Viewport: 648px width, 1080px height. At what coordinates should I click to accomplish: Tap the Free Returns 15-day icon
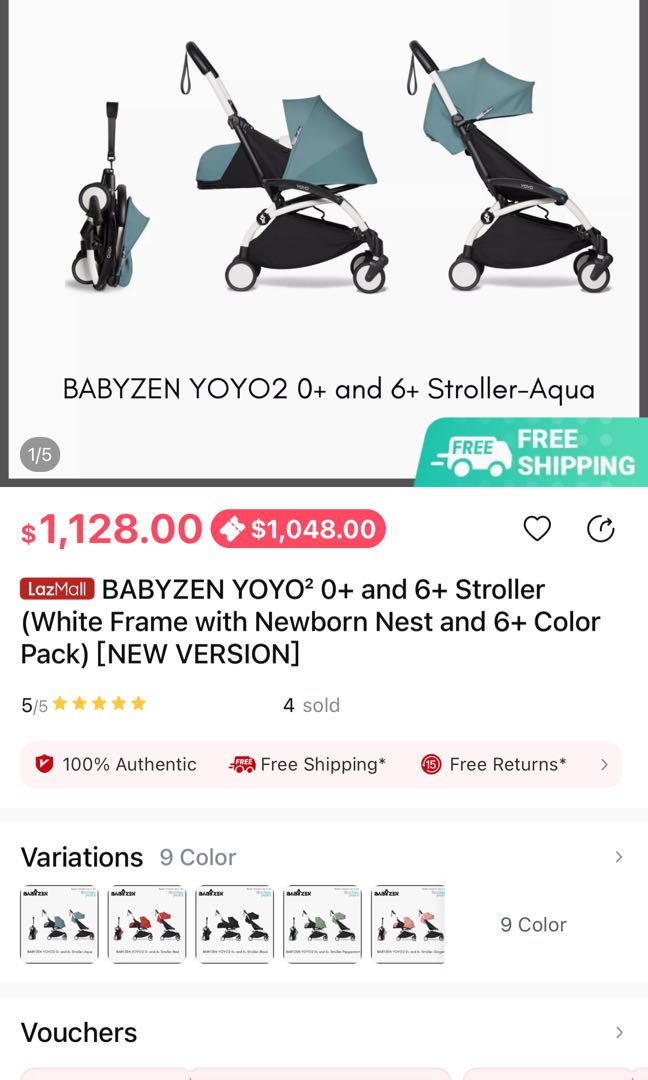point(431,764)
